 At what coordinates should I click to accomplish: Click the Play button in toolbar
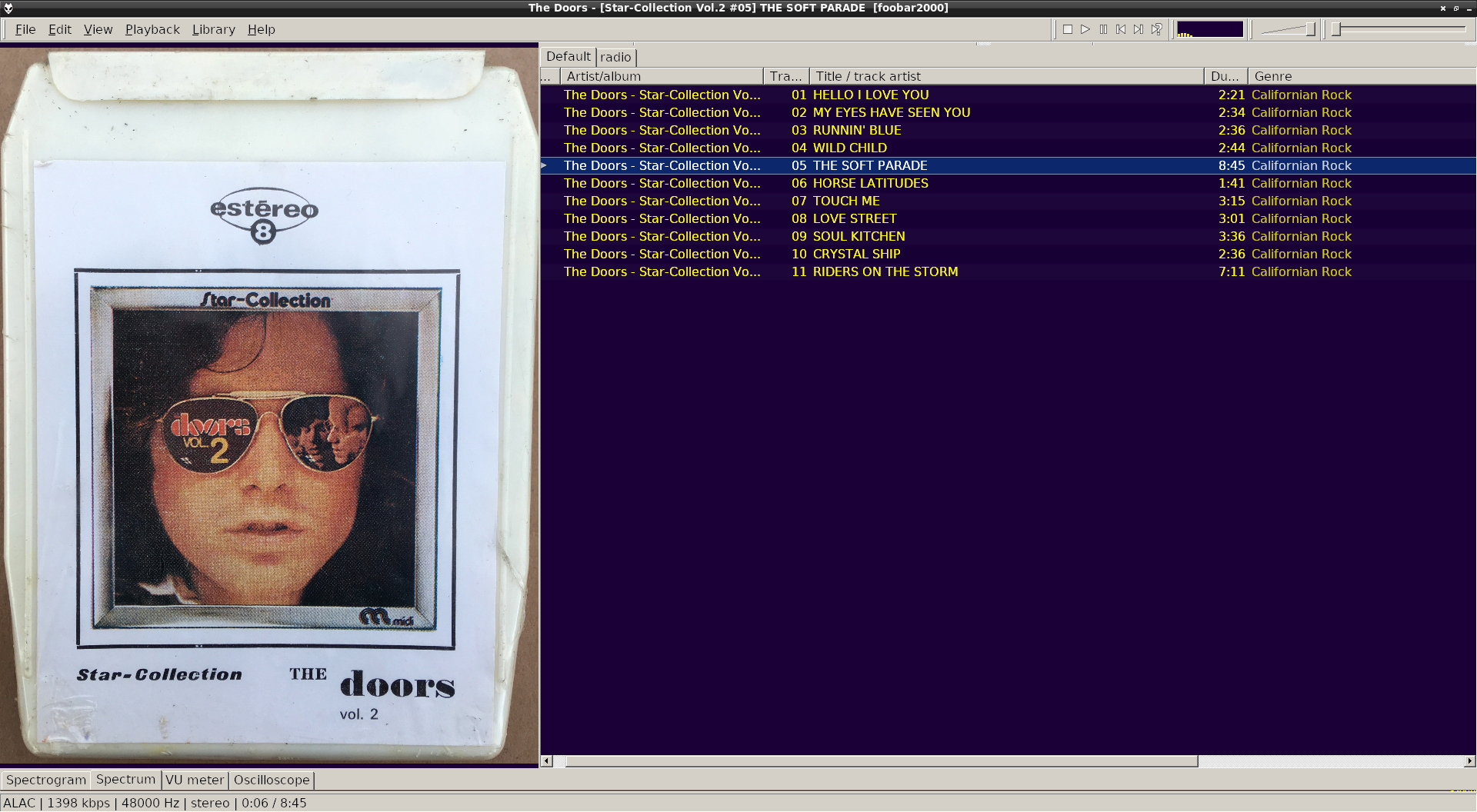pyautogui.click(x=1085, y=29)
